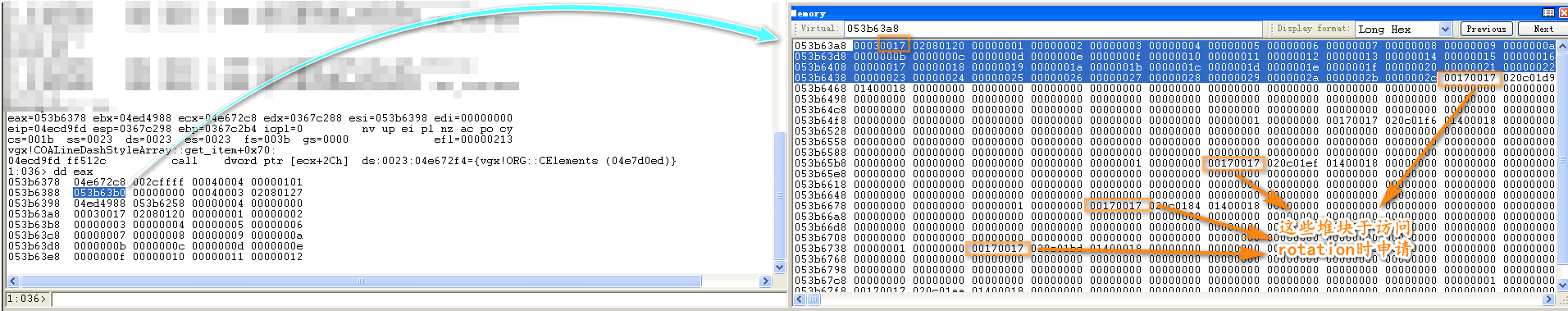Click value 002cffff in dd output
Screen dimensions: 1568x311
click(158, 182)
